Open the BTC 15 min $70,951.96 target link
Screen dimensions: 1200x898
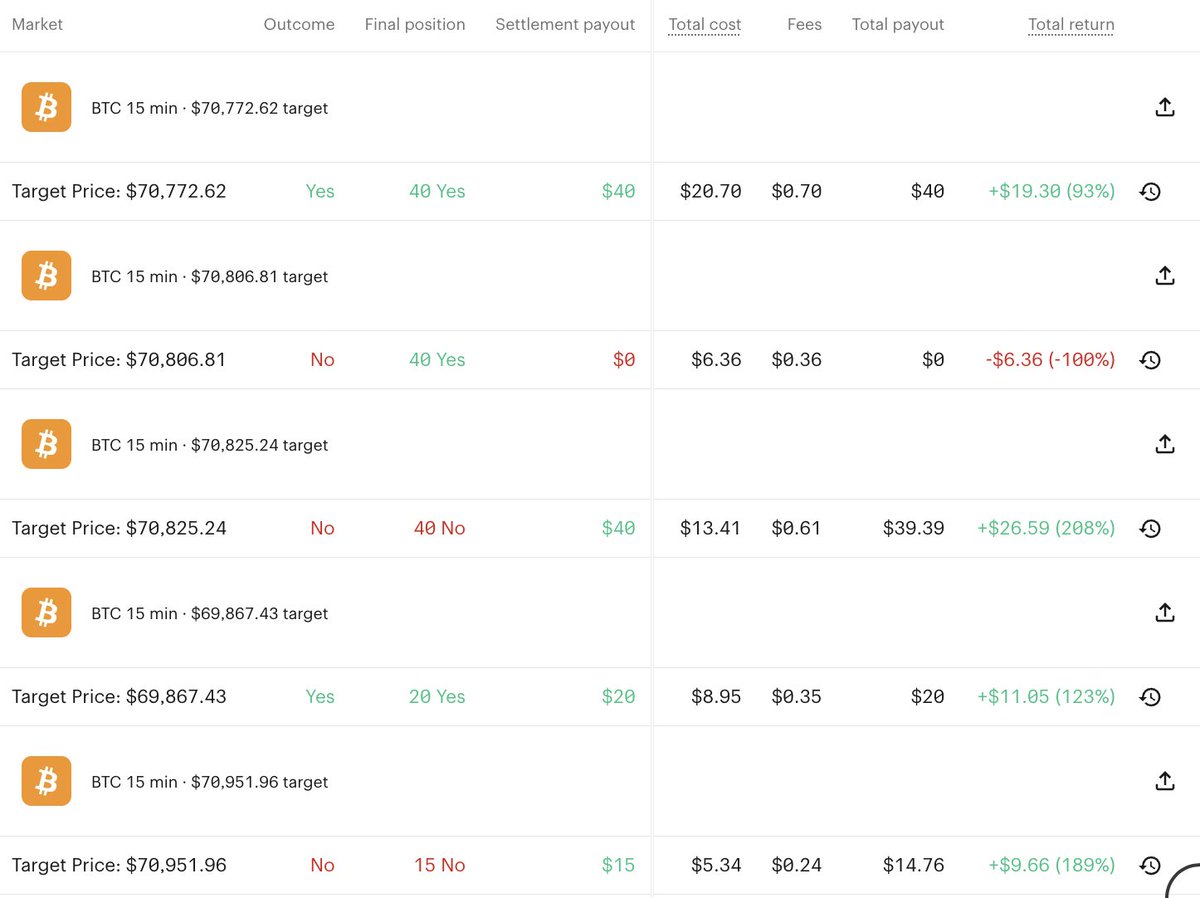click(210, 782)
